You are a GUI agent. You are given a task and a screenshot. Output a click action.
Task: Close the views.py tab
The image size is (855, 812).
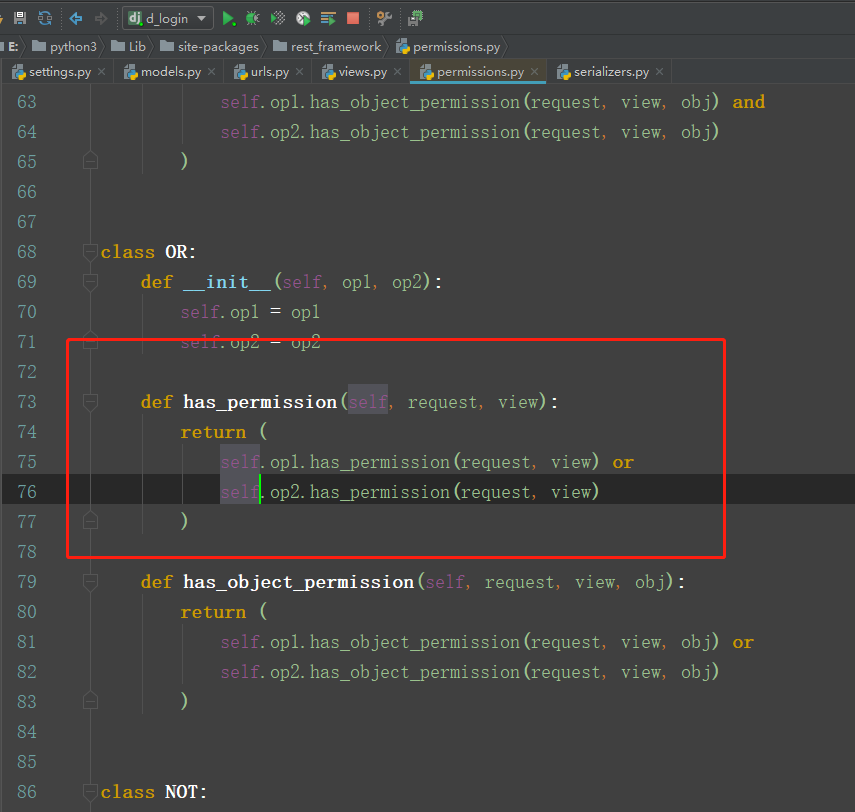(398, 72)
